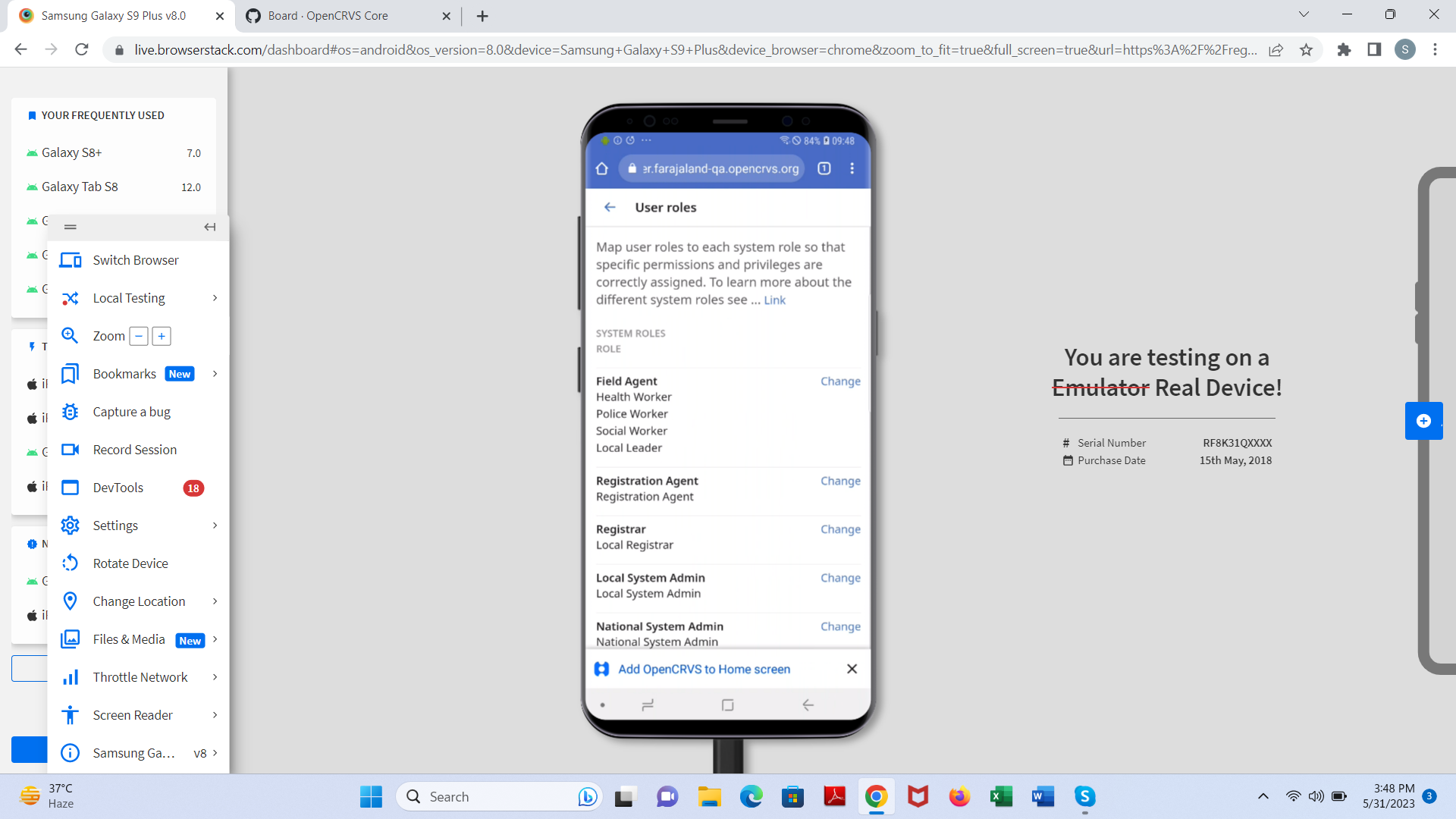Viewport: 1456px width, 819px height.
Task: Click Change next to Field Agent role
Action: point(840,381)
